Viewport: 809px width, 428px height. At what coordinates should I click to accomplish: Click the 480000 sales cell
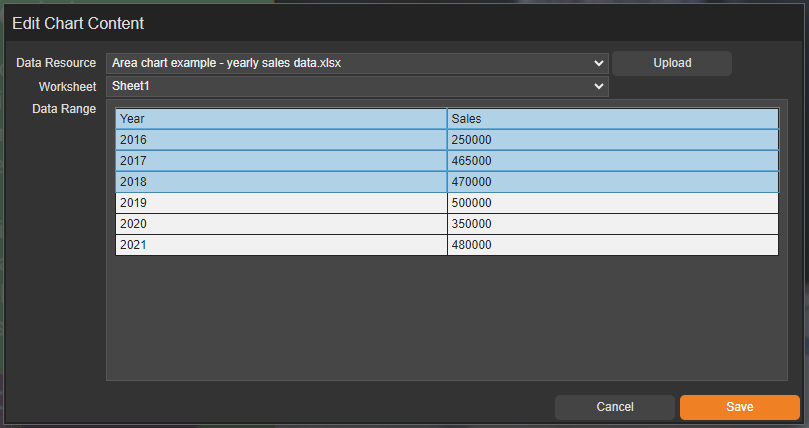coord(612,245)
